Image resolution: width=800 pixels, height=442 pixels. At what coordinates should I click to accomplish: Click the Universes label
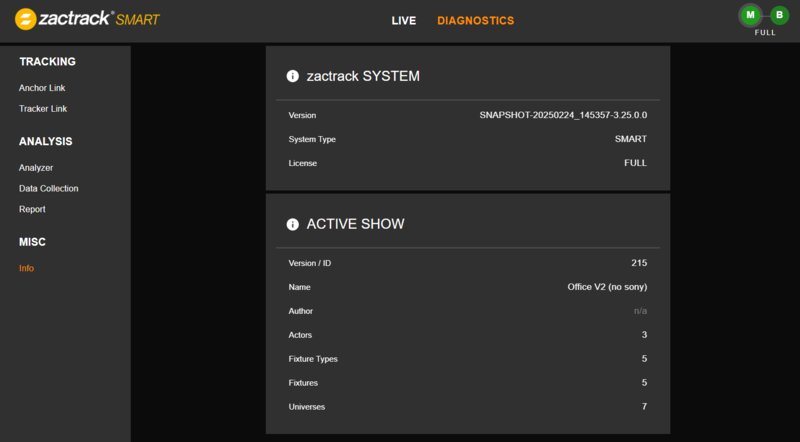click(x=307, y=407)
